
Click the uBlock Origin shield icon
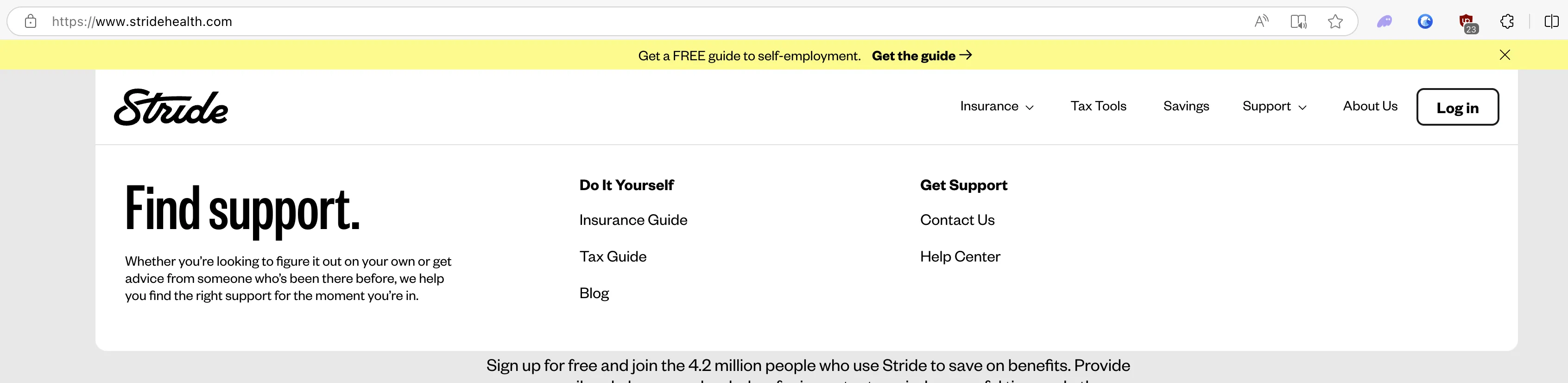point(1467,23)
